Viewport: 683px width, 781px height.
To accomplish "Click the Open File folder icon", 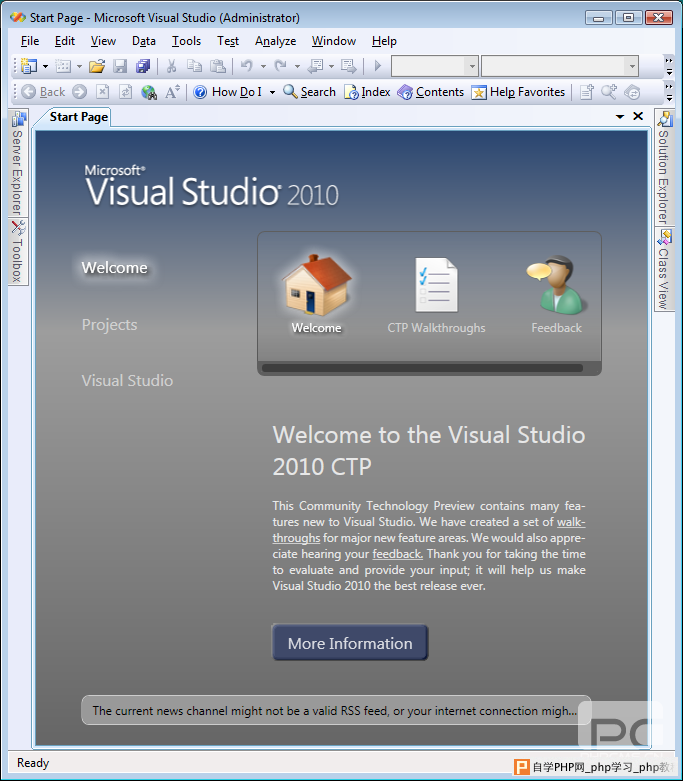I will [x=97, y=66].
